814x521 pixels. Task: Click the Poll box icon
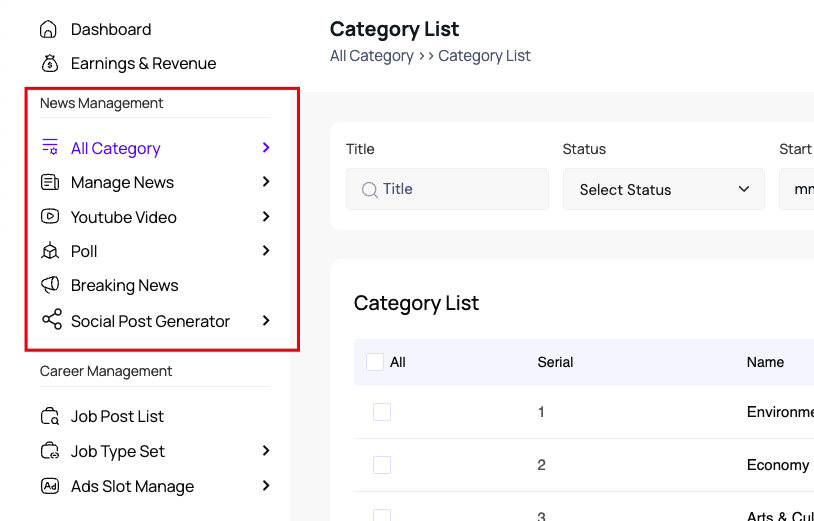pyautogui.click(x=50, y=251)
